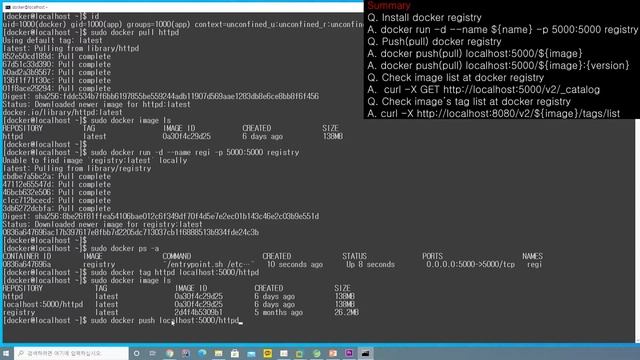640x360 pixels.
Task: Click the taskbar search box
Action: tap(71, 353)
